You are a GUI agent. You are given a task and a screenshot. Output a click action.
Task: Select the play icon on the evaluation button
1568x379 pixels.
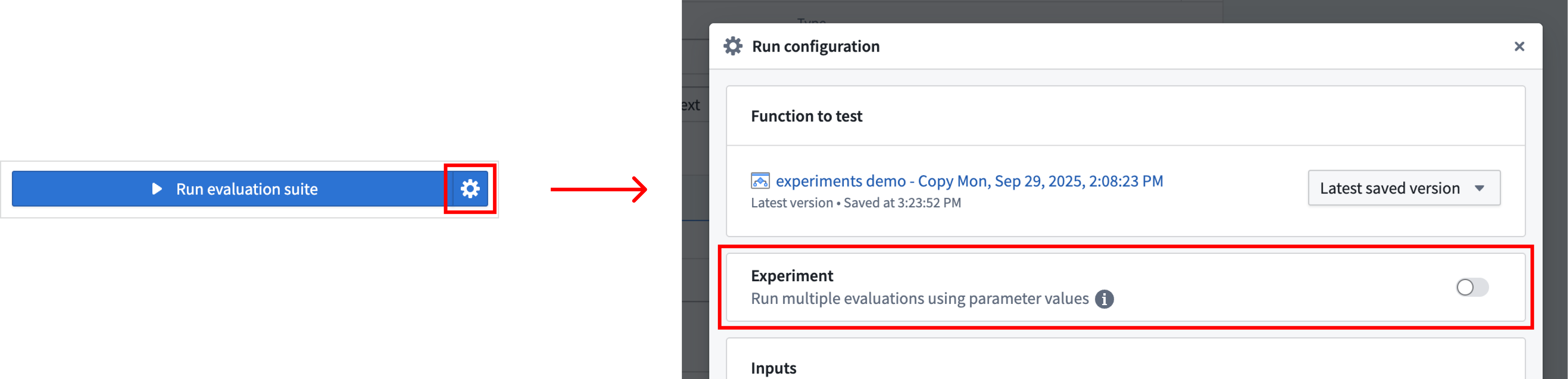156,189
